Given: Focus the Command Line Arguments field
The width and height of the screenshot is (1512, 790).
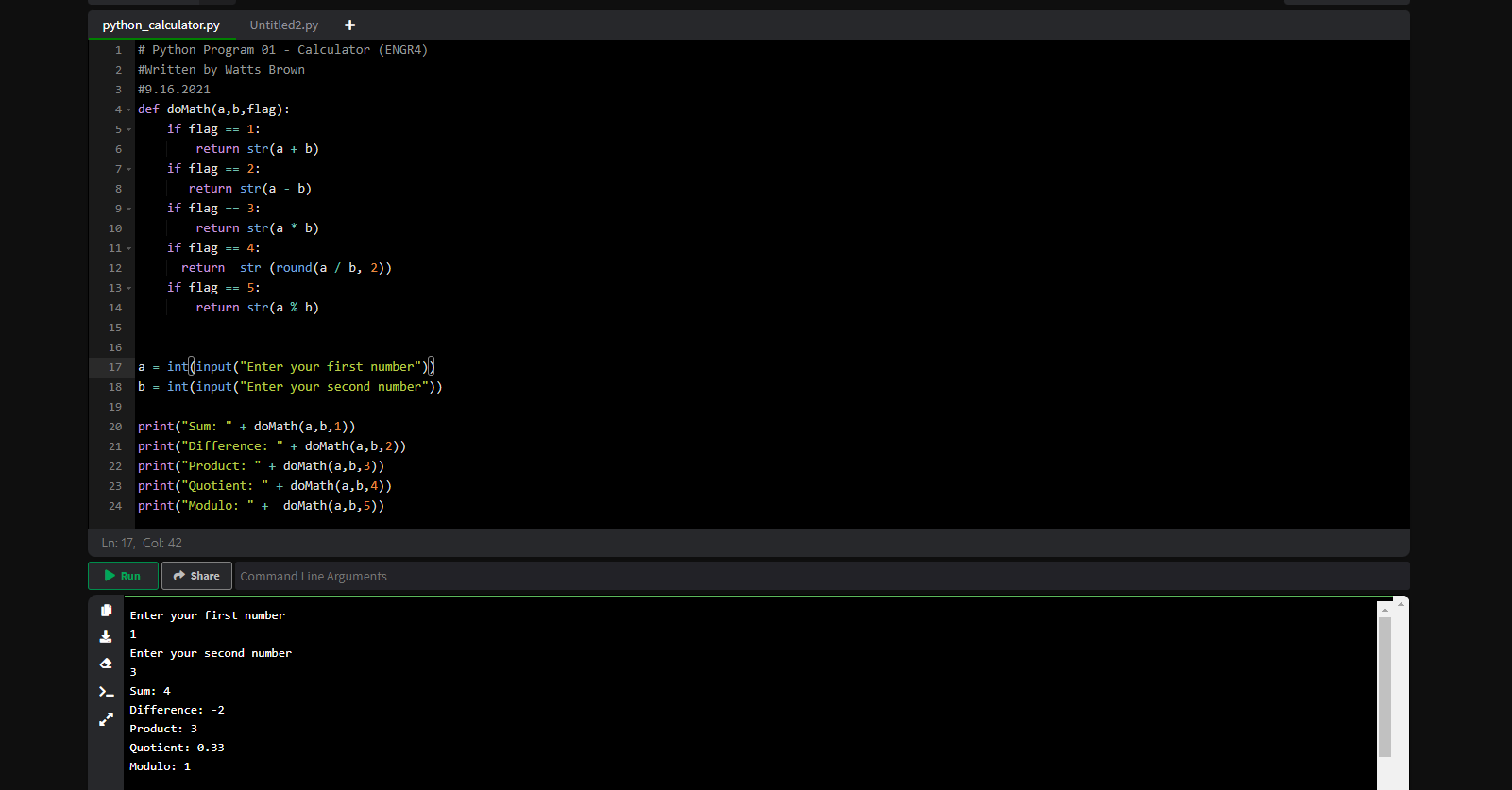Looking at the screenshot, I should coord(822,576).
